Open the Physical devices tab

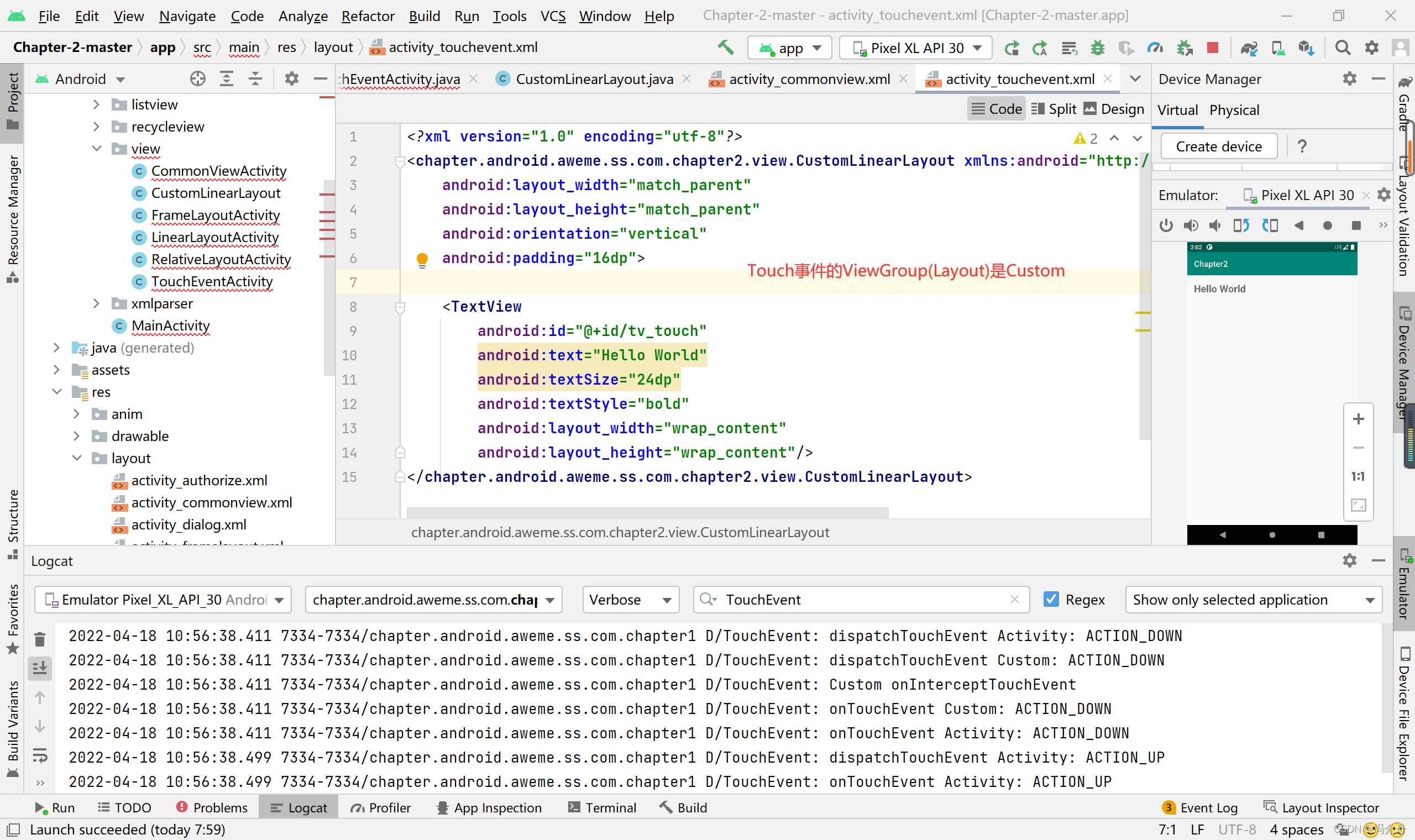click(x=1234, y=110)
